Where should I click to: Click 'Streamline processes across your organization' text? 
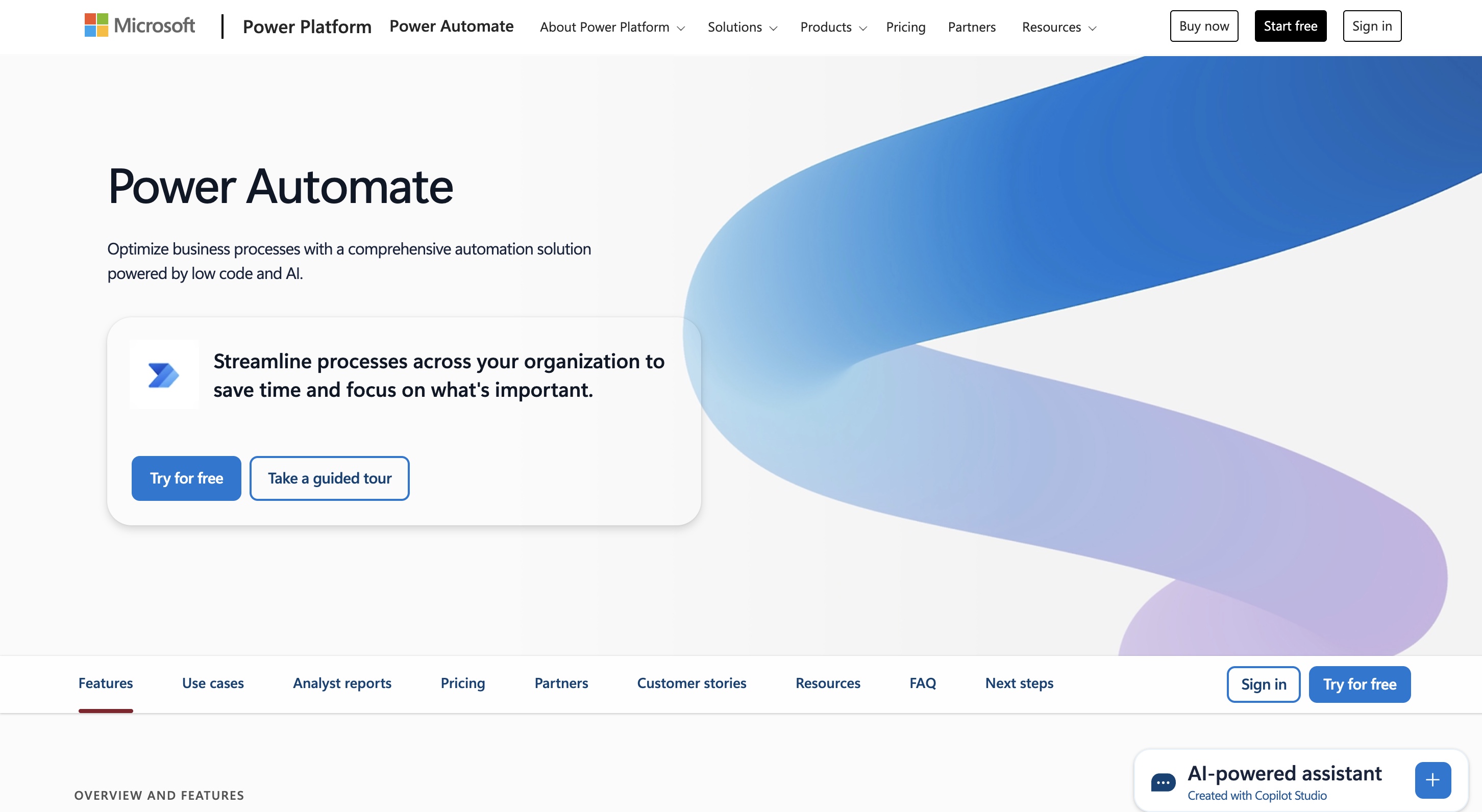[x=439, y=375]
